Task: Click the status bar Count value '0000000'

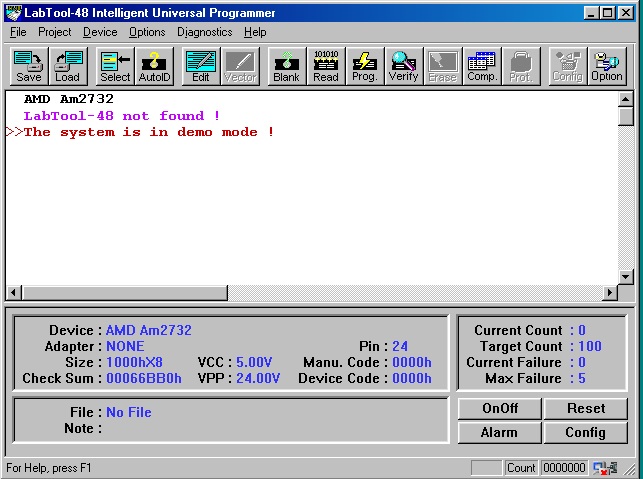Action: click(564, 468)
